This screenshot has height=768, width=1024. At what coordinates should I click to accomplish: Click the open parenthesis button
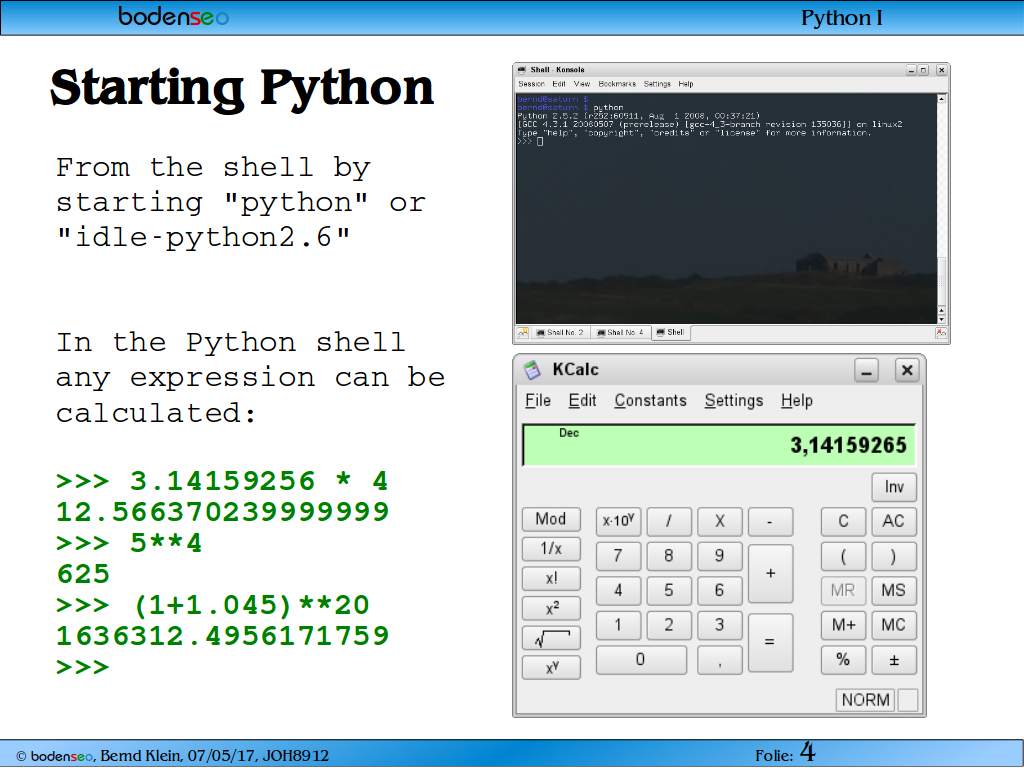(843, 556)
